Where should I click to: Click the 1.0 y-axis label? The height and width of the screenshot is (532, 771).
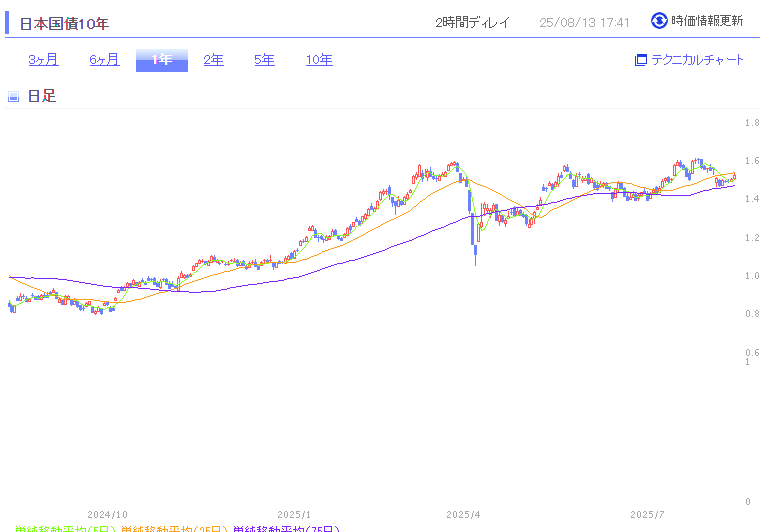(x=752, y=276)
